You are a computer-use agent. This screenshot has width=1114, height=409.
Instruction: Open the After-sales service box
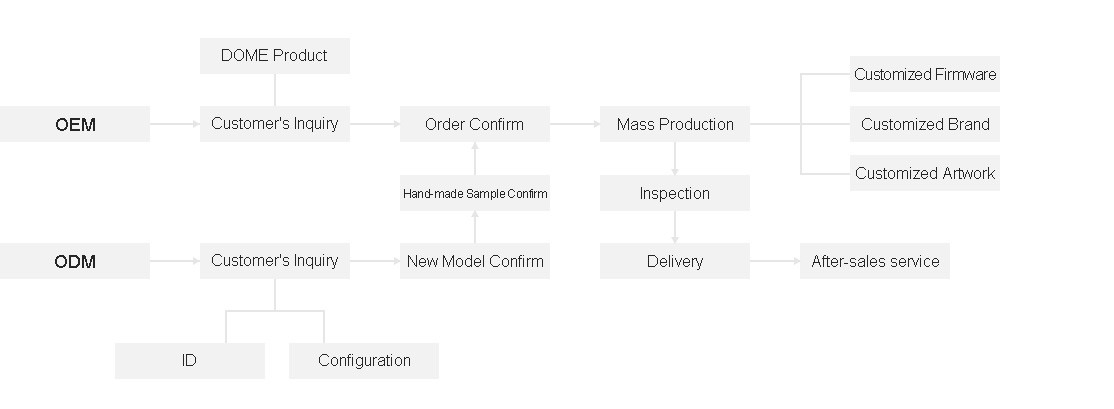[874, 261]
